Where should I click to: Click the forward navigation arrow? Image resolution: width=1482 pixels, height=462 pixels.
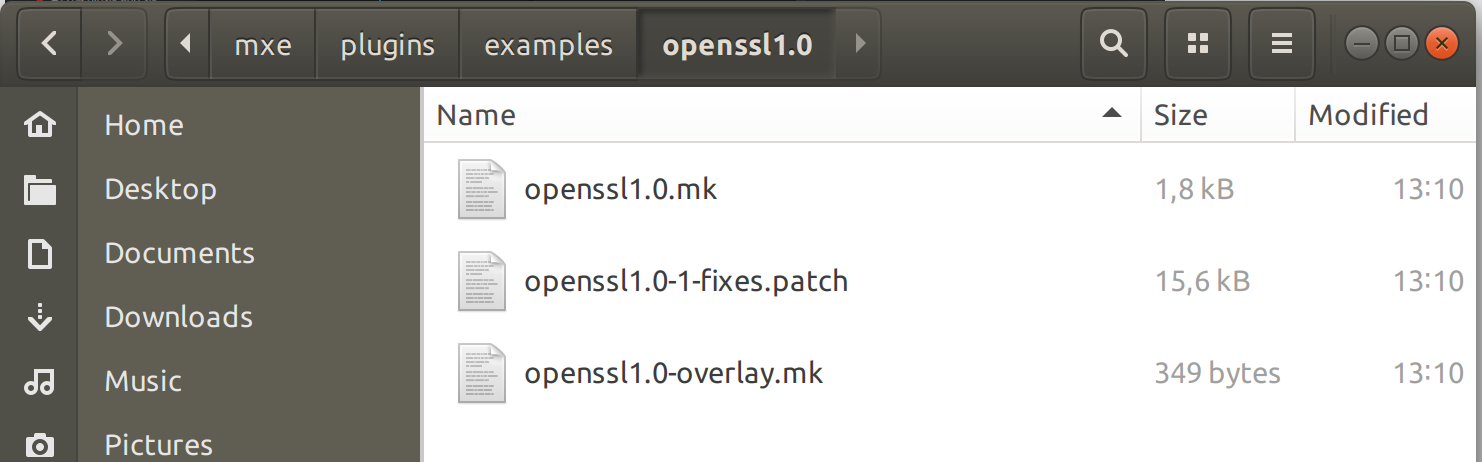tap(114, 44)
